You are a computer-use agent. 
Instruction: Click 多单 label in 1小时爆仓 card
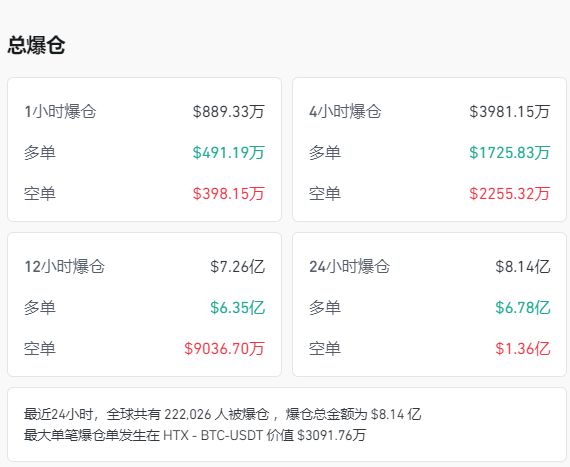[40, 152]
